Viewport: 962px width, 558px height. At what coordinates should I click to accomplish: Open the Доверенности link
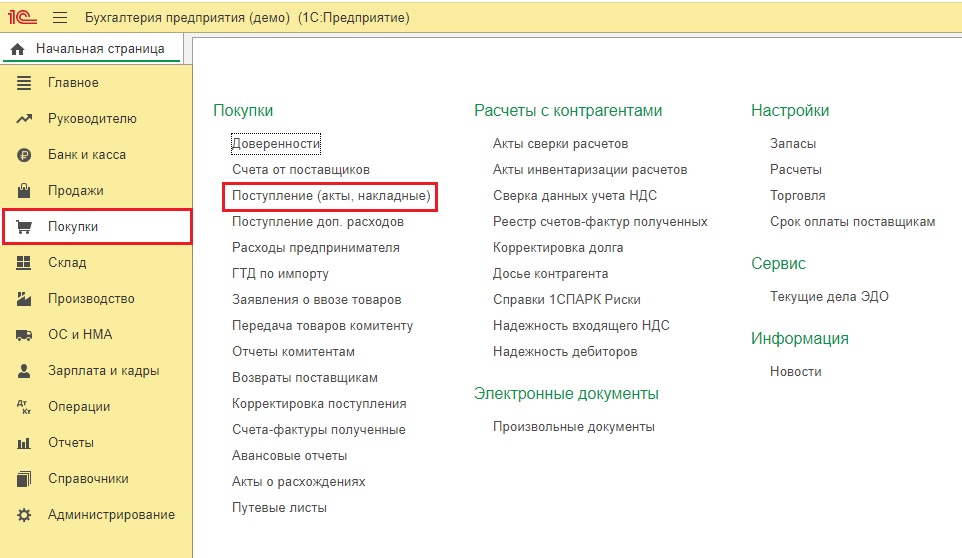pyautogui.click(x=276, y=143)
